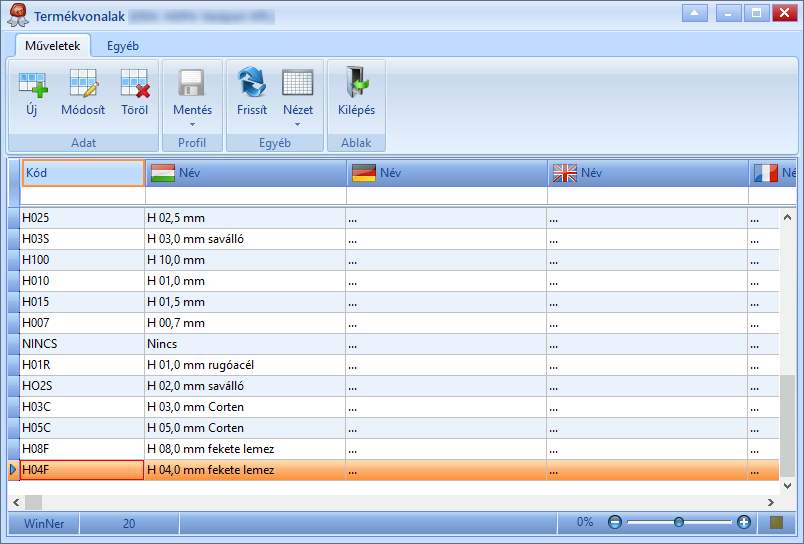Image resolution: width=804 pixels, height=544 pixels.
Task: Click the Új (new record) icon
Action: [32, 84]
